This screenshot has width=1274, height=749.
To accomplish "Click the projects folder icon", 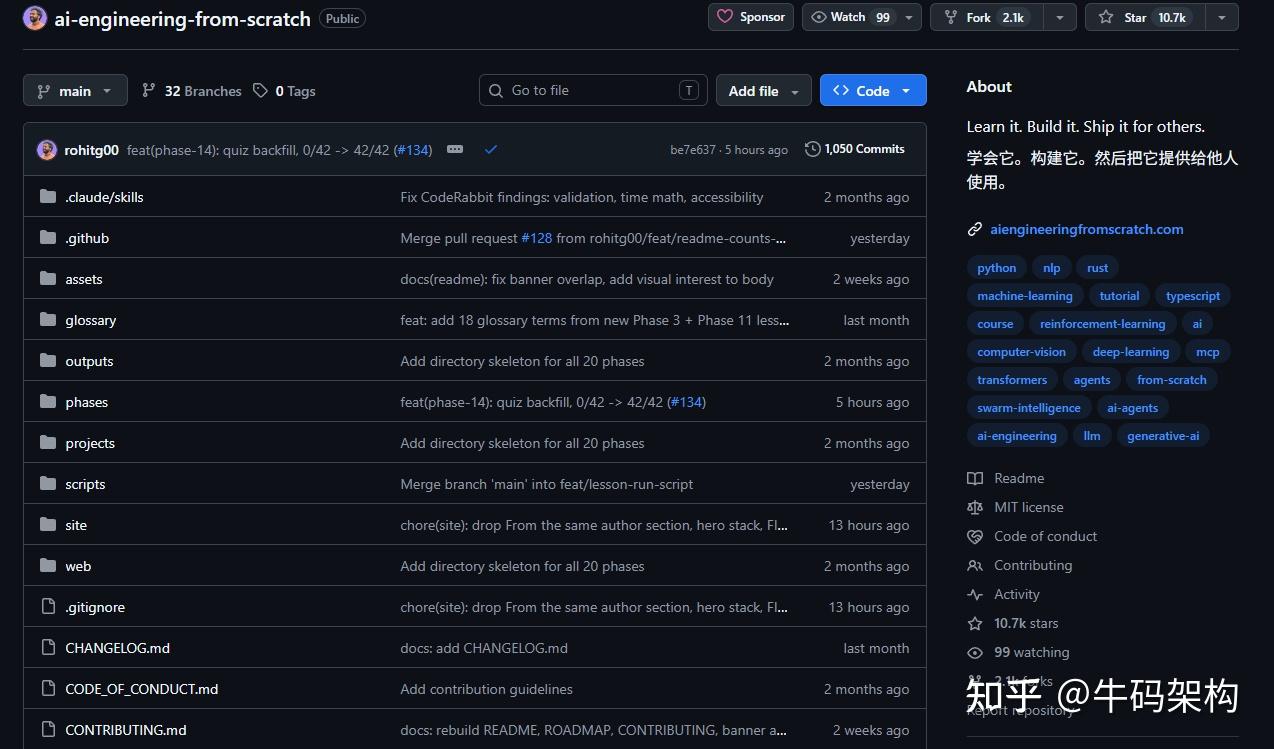I will pyautogui.click(x=48, y=443).
